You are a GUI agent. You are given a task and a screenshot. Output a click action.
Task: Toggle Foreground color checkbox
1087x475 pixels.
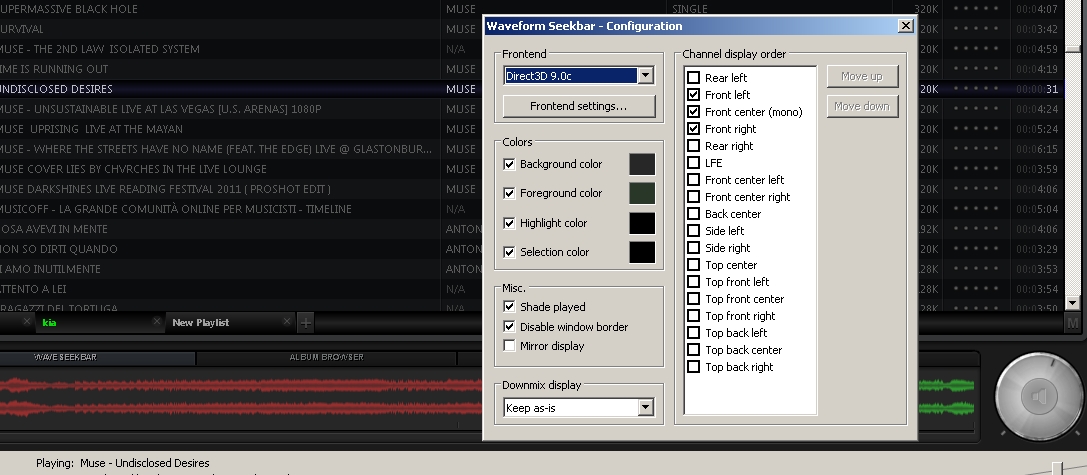click(510, 193)
